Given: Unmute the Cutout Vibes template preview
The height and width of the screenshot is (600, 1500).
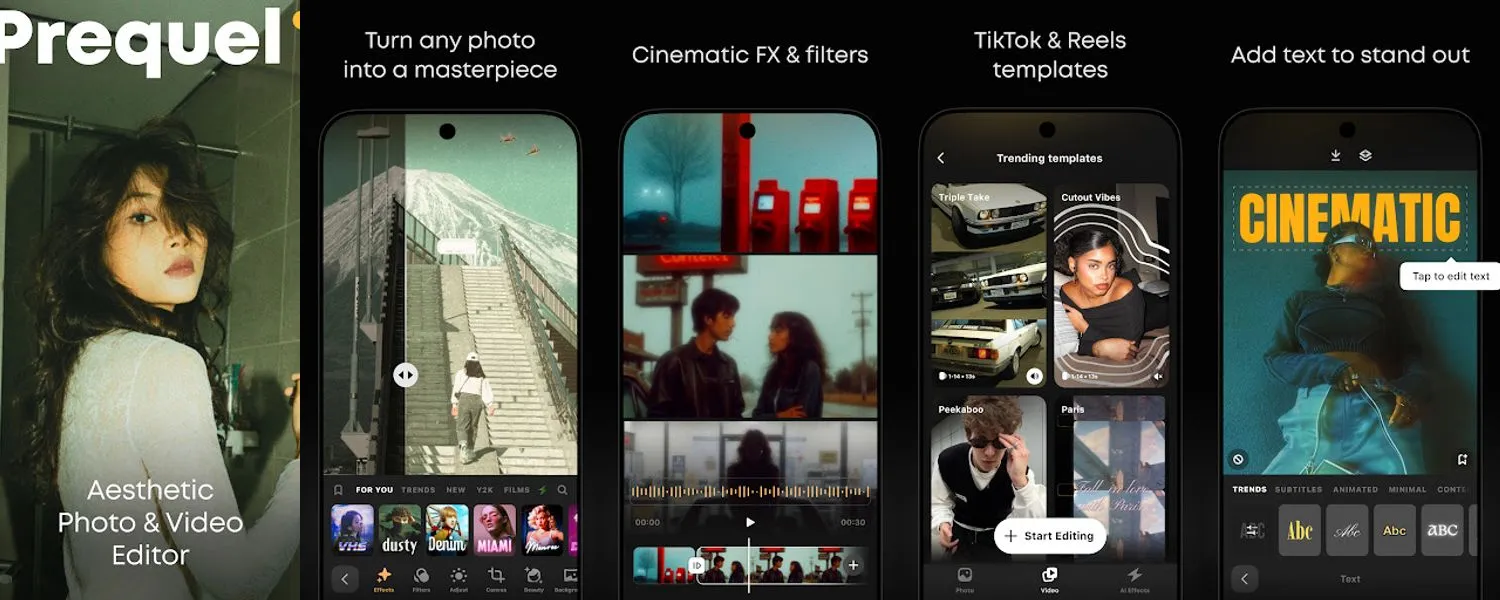Looking at the screenshot, I should click(x=1157, y=376).
